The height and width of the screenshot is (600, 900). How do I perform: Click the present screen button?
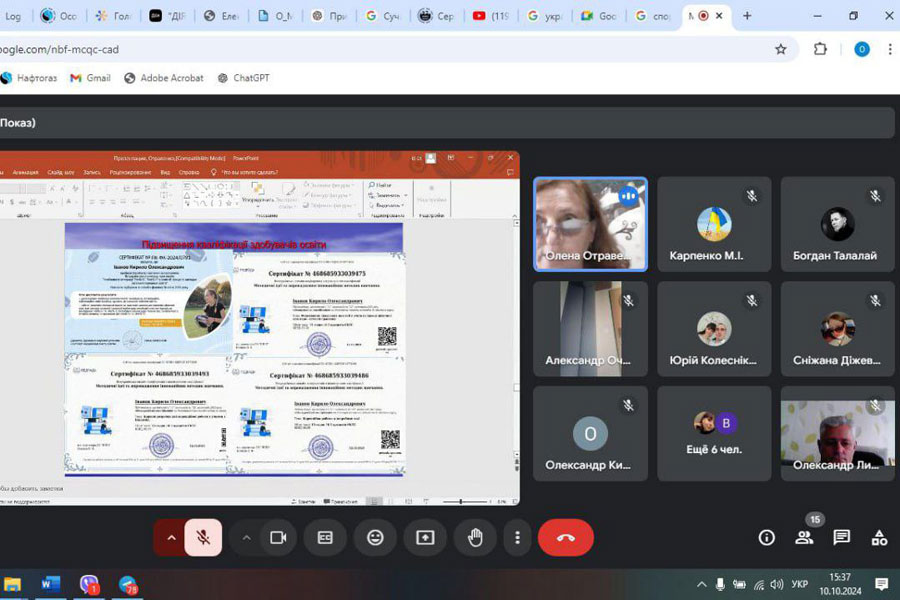tap(425, 538)
